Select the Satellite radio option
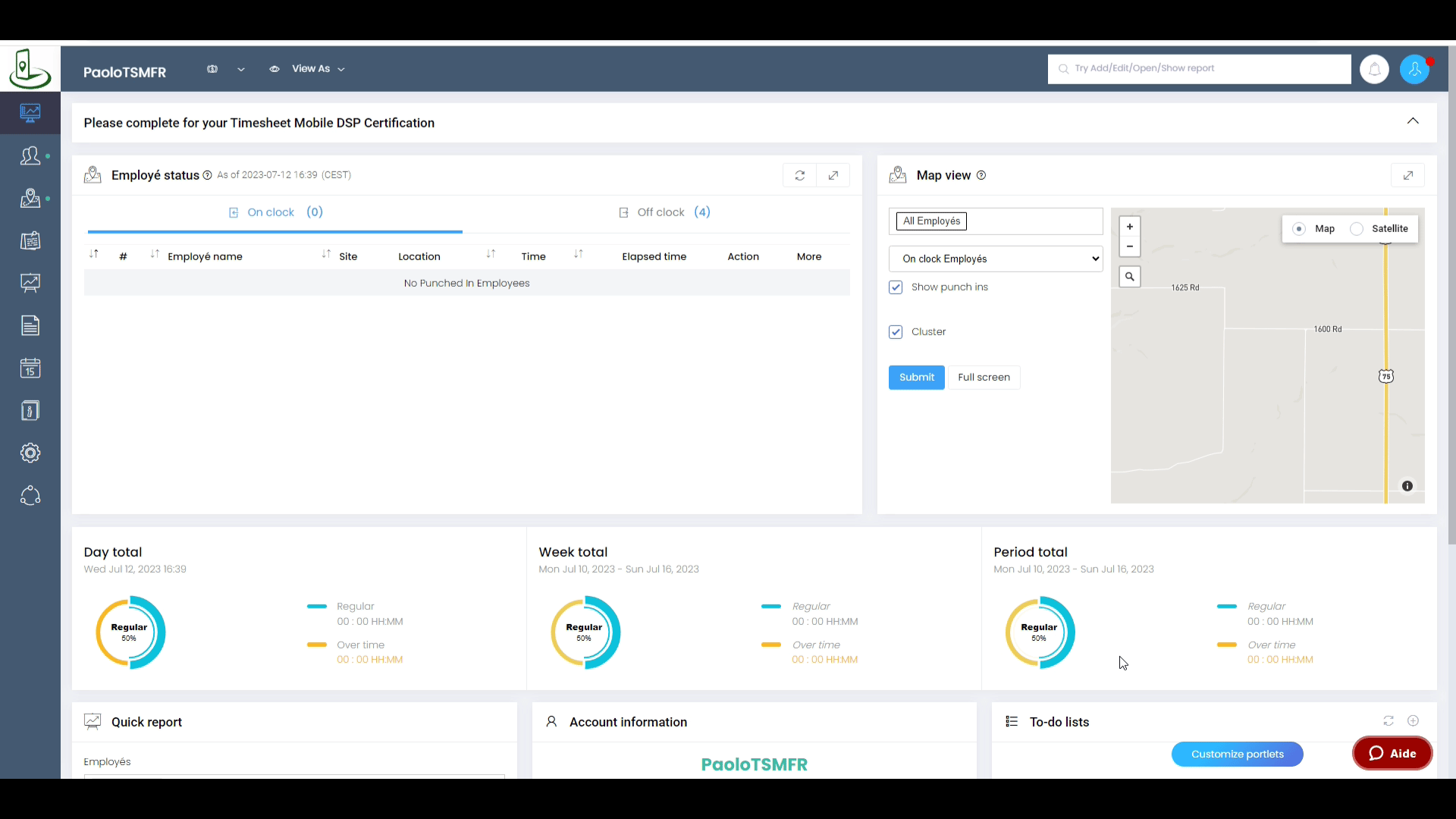The height and width of the screenshot is (819, 1456). [x=1357, y=229]
